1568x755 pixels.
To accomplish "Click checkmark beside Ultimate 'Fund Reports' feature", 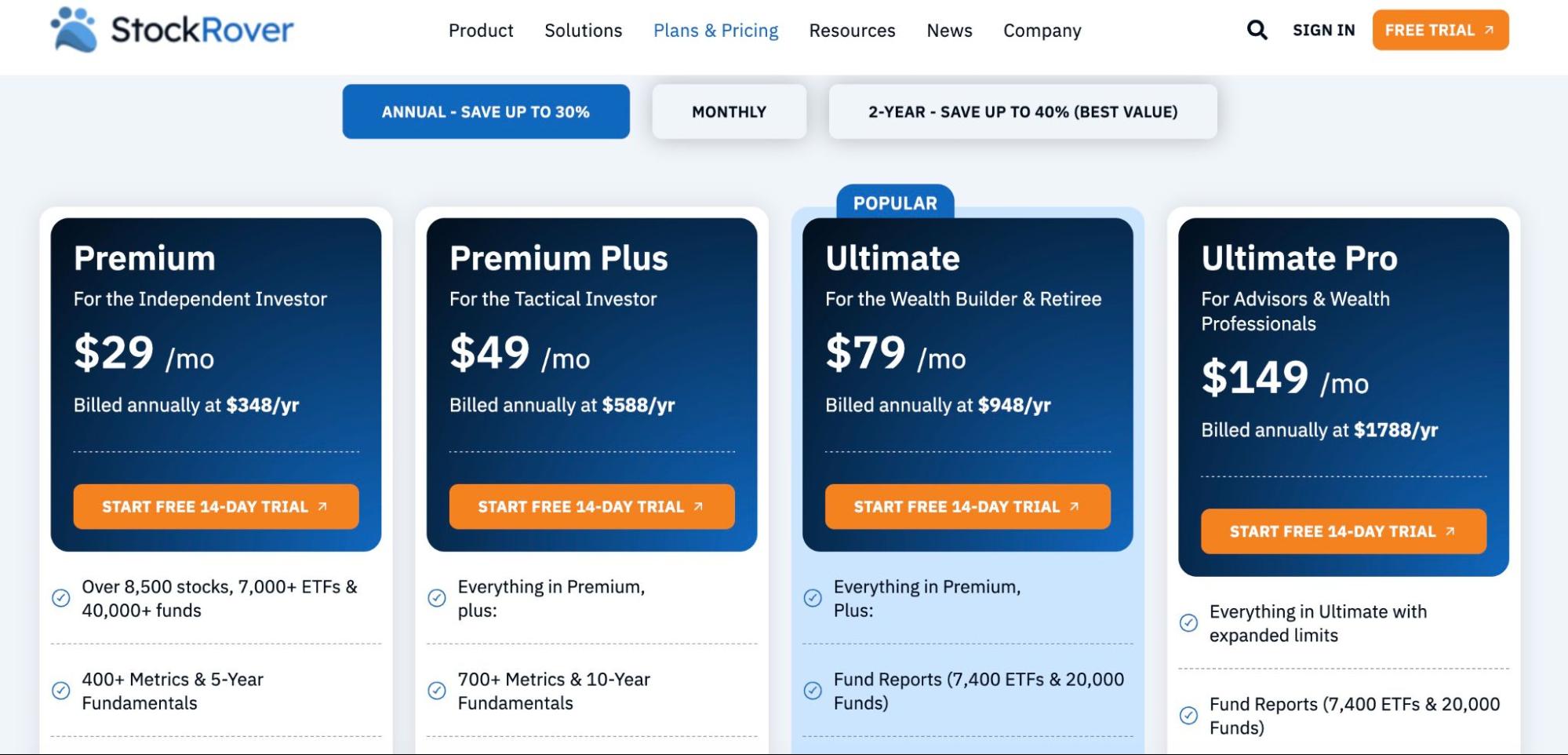I will [x=813, y=691].
